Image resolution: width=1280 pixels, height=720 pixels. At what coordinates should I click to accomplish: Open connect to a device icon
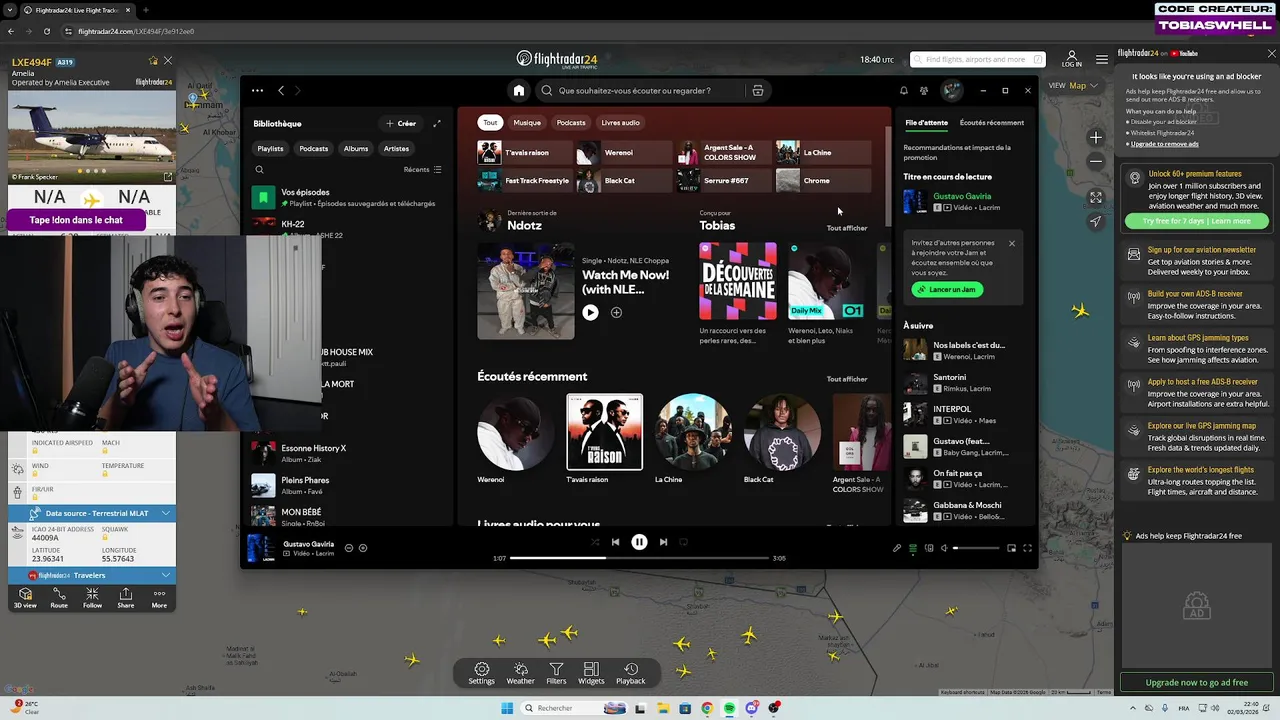[929, 548]
